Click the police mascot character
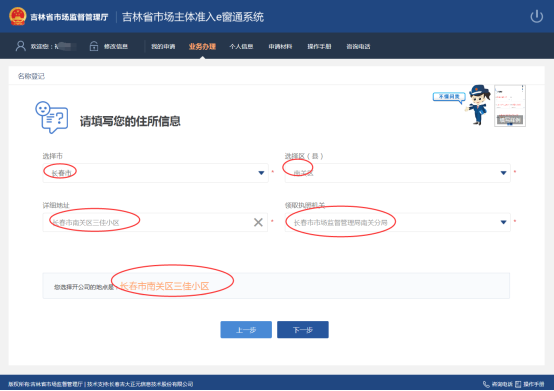Viewport: 554px width, 391px height. pyautogui.click(x=478, y=105)
